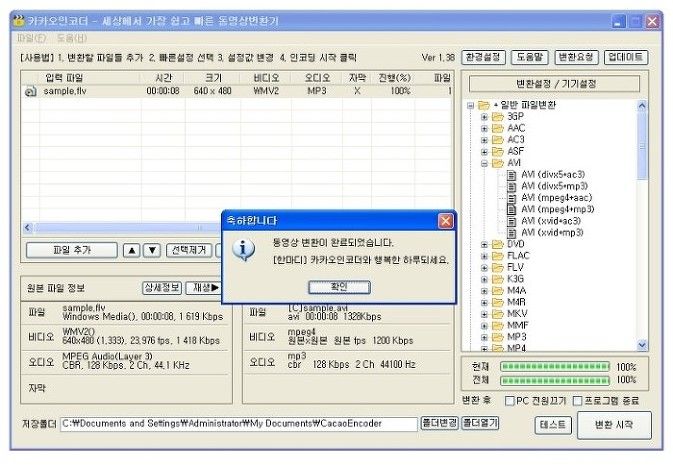Click the preset tree scroll-up arrow
The width and height of the screenshot is (673, 465).
pos(642,105)
